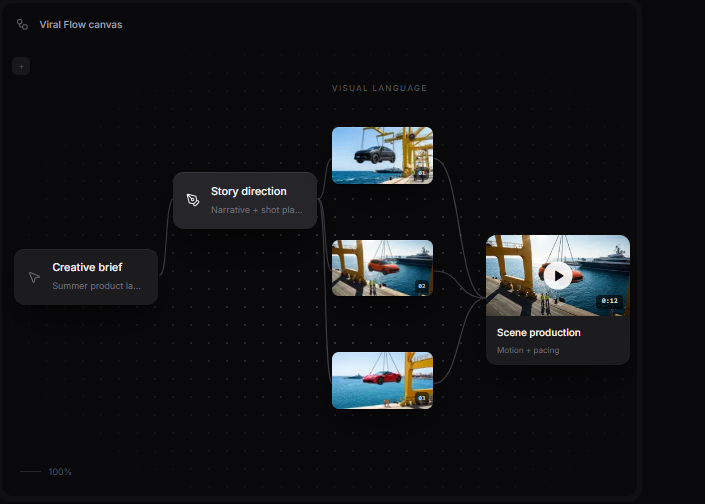Screen dimensions: 705x504
Task: Click the cursor arrow icon in Creative brief
Action: click(34, 277)
